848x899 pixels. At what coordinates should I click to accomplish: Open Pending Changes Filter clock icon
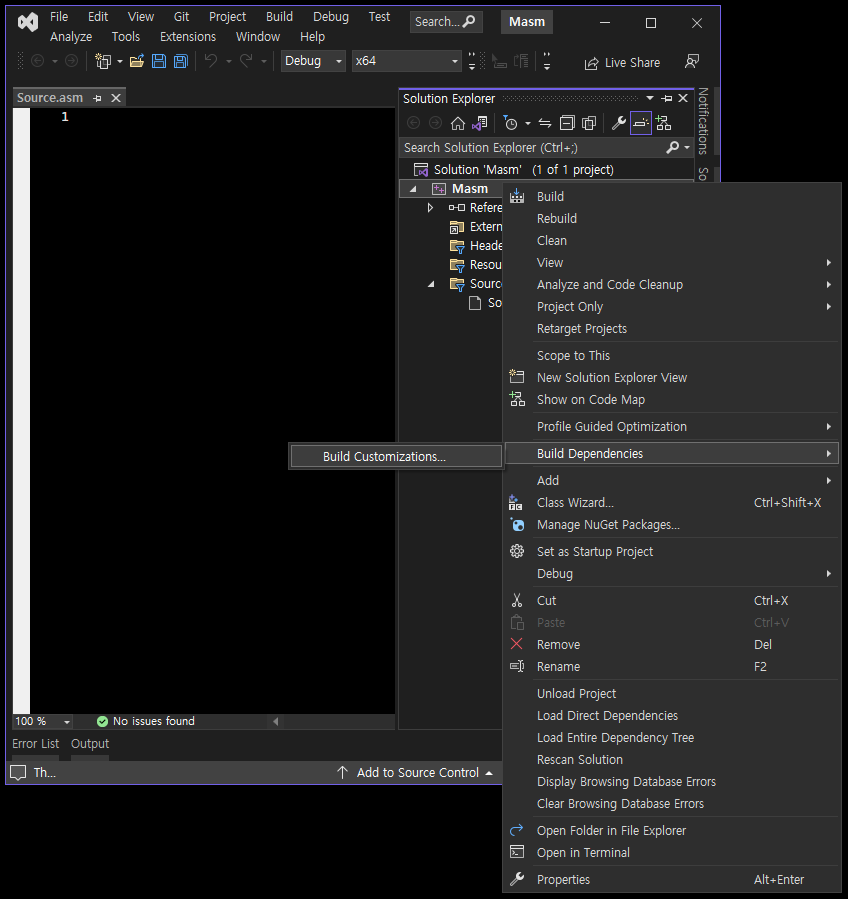[510, 123]
